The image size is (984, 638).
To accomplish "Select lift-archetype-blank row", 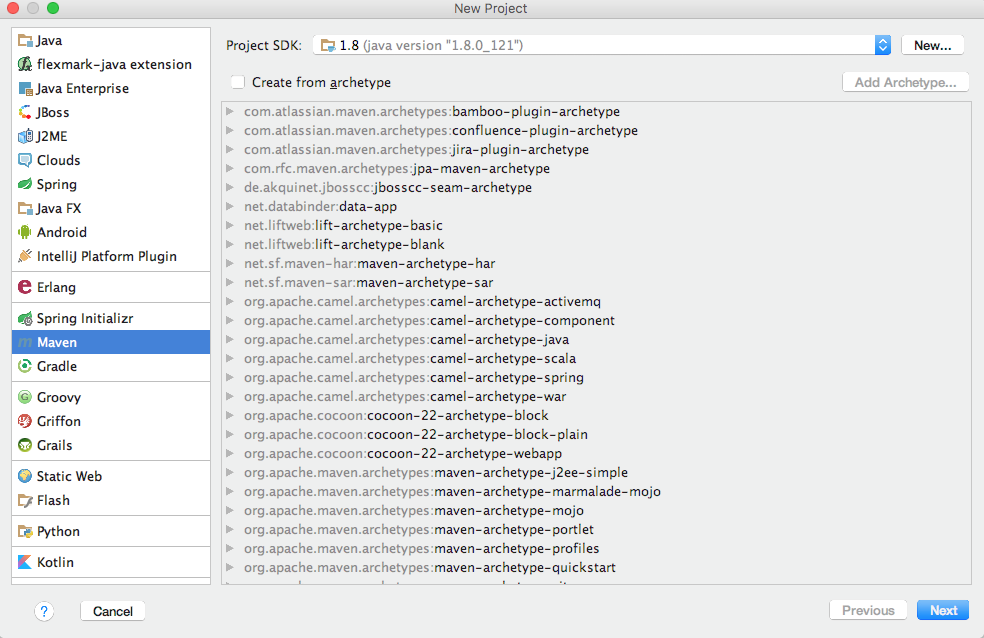I will click(x=596, y=245).
